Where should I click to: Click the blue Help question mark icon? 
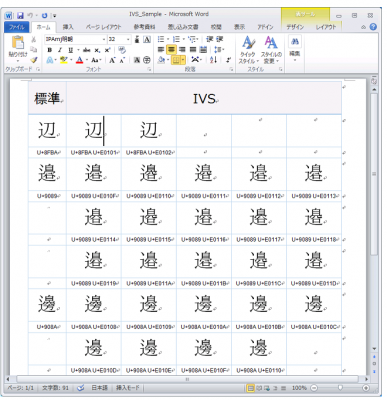[x=374, y=27]
